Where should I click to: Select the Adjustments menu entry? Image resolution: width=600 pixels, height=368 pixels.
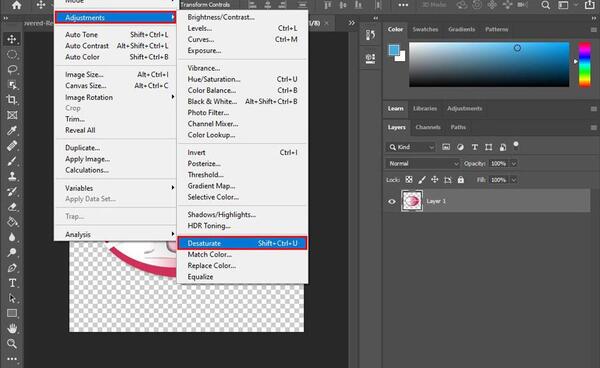115,18
